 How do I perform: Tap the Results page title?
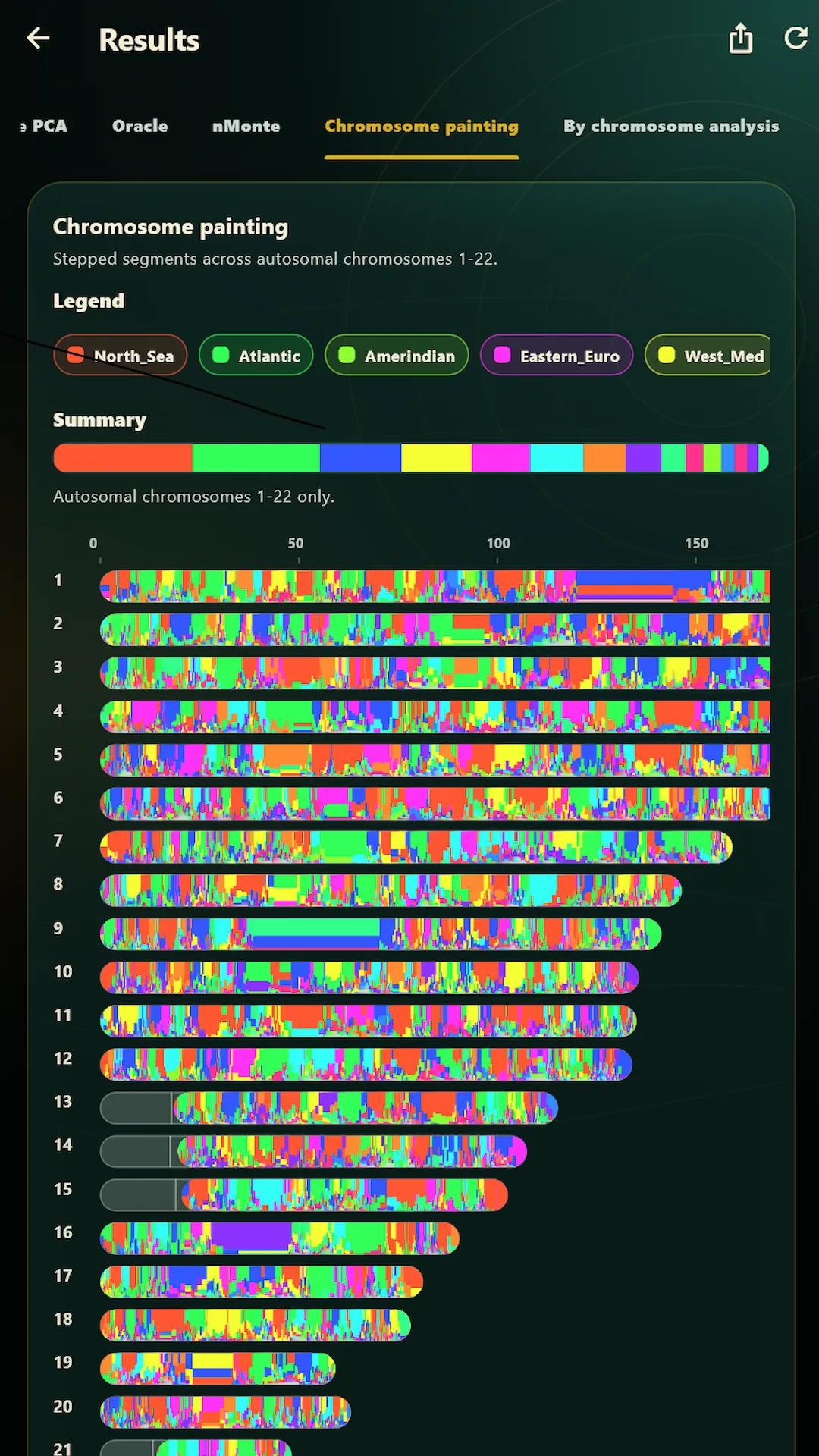click(149, 39)
